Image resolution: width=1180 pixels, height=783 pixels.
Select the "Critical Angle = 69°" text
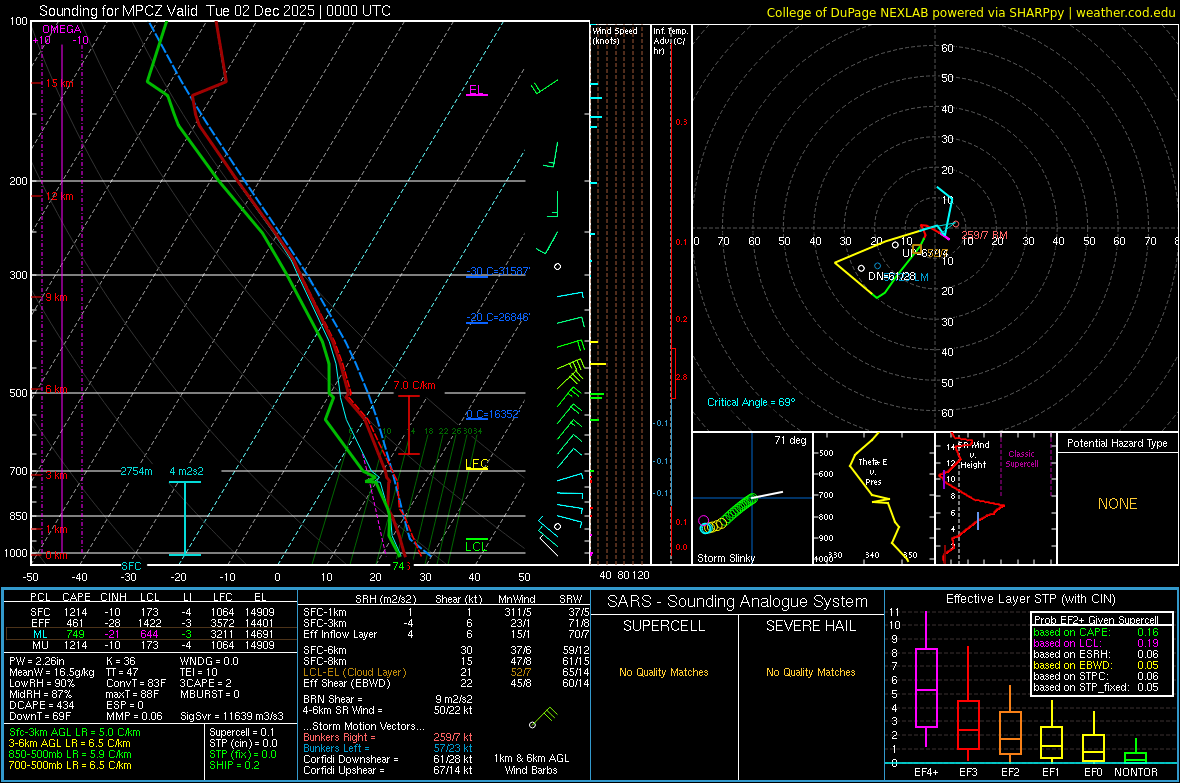pos(751,402)
